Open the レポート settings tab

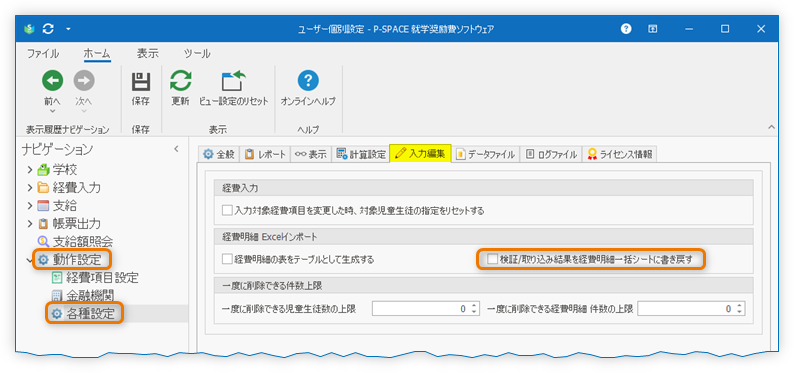(264, 154)
